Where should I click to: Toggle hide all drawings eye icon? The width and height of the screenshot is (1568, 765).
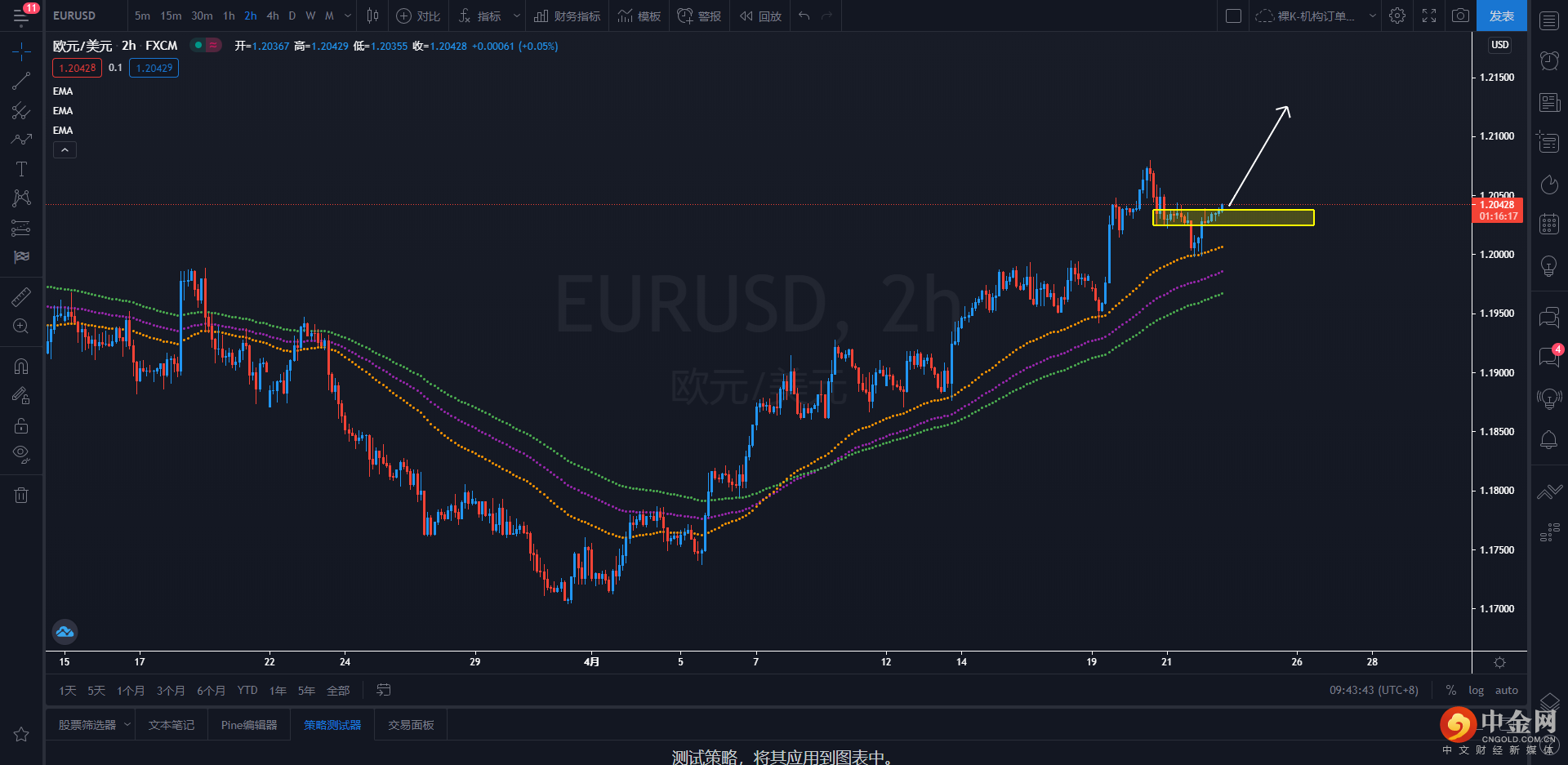[21, 455]
